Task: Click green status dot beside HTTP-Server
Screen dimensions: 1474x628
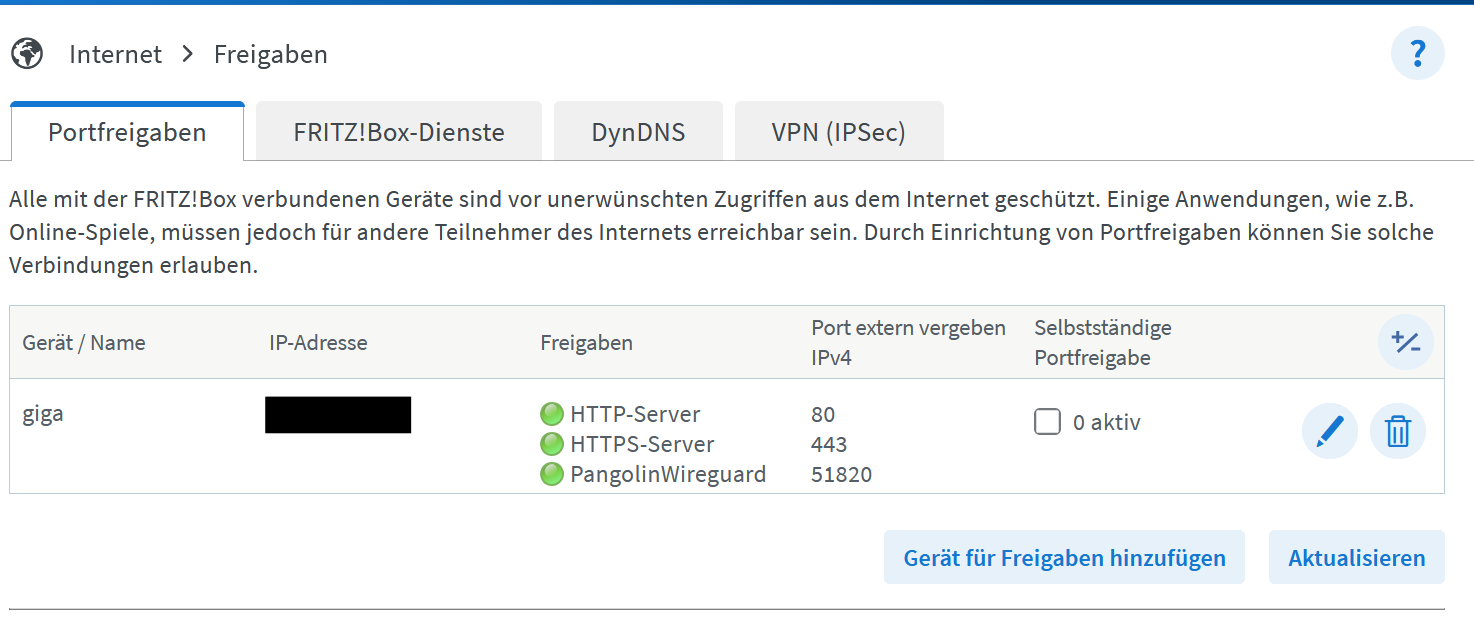Action: pos(551,414)
